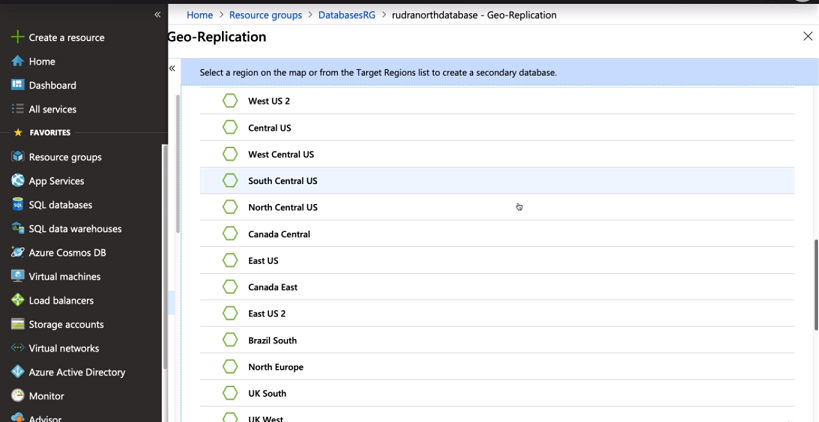Select the East US hexagon icon
Screen dimensions: 819x422
(230, 260)
